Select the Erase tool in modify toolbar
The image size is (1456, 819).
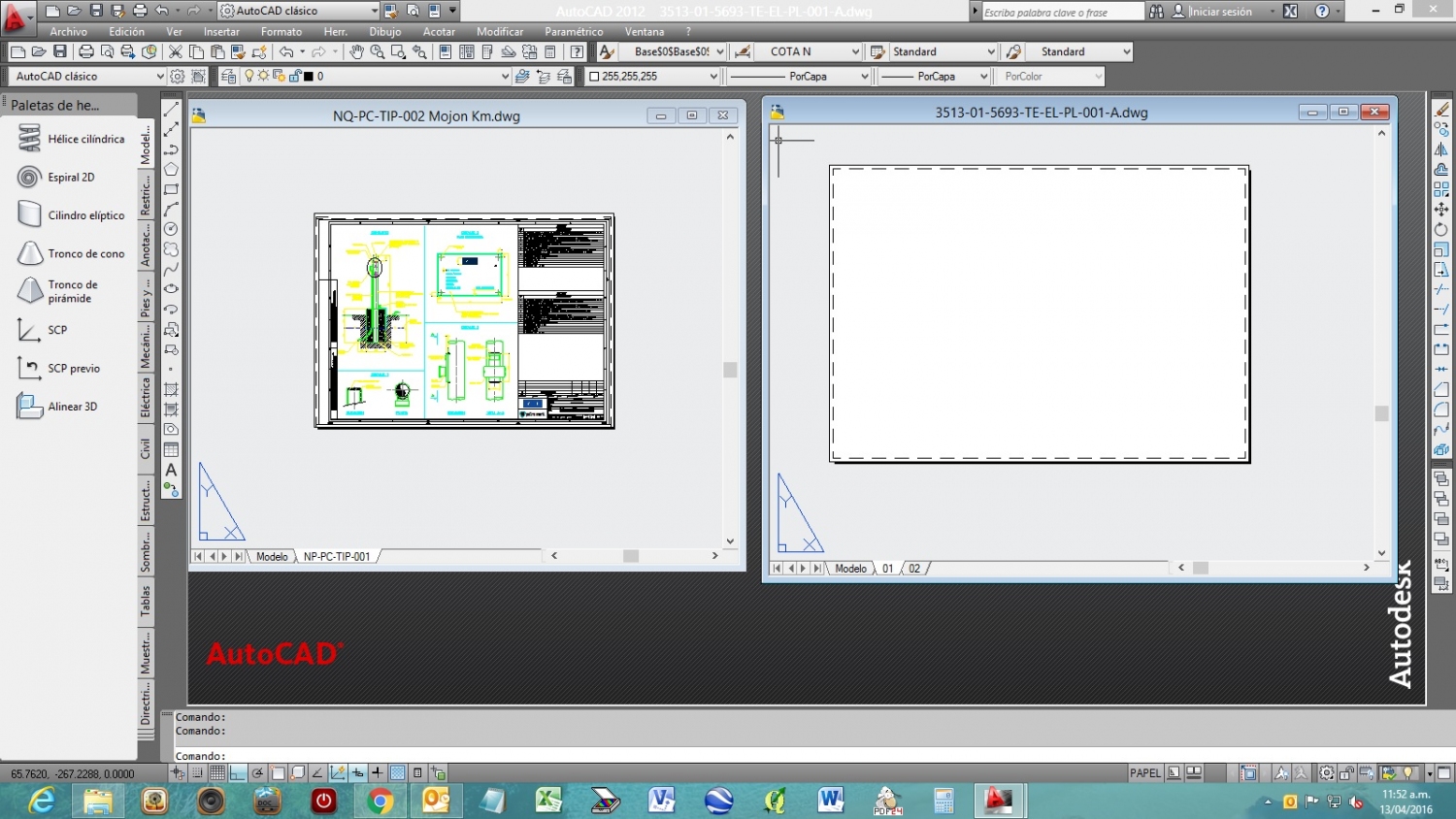pos(1441,109)
